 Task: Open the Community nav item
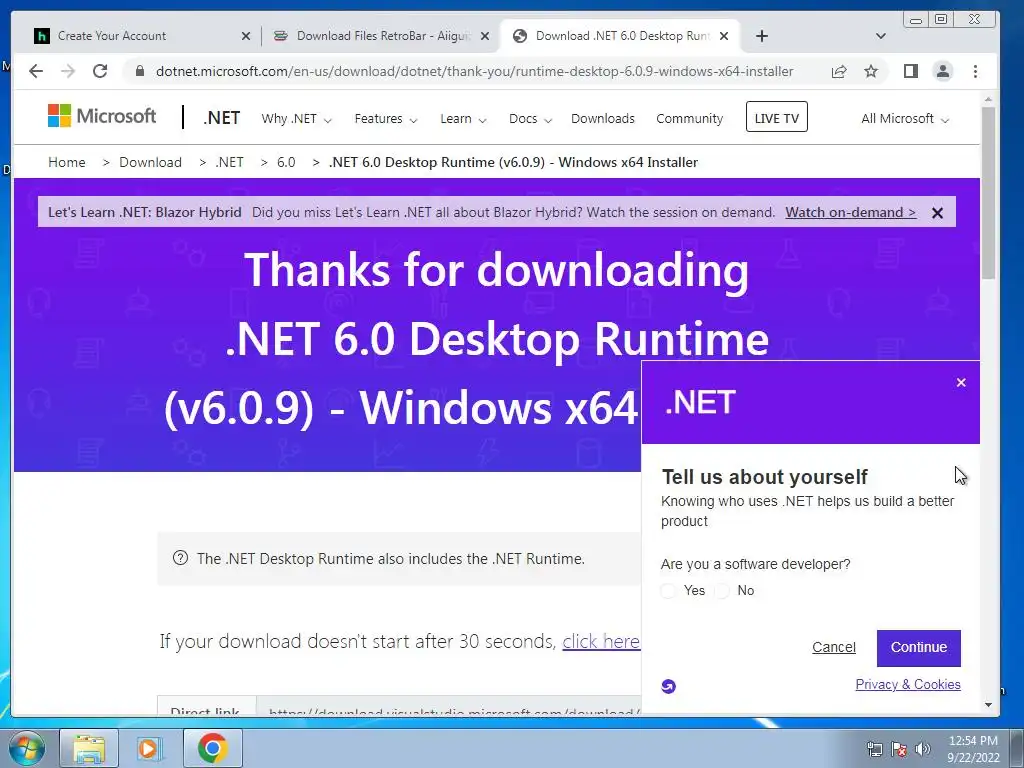tap(690, 119)
